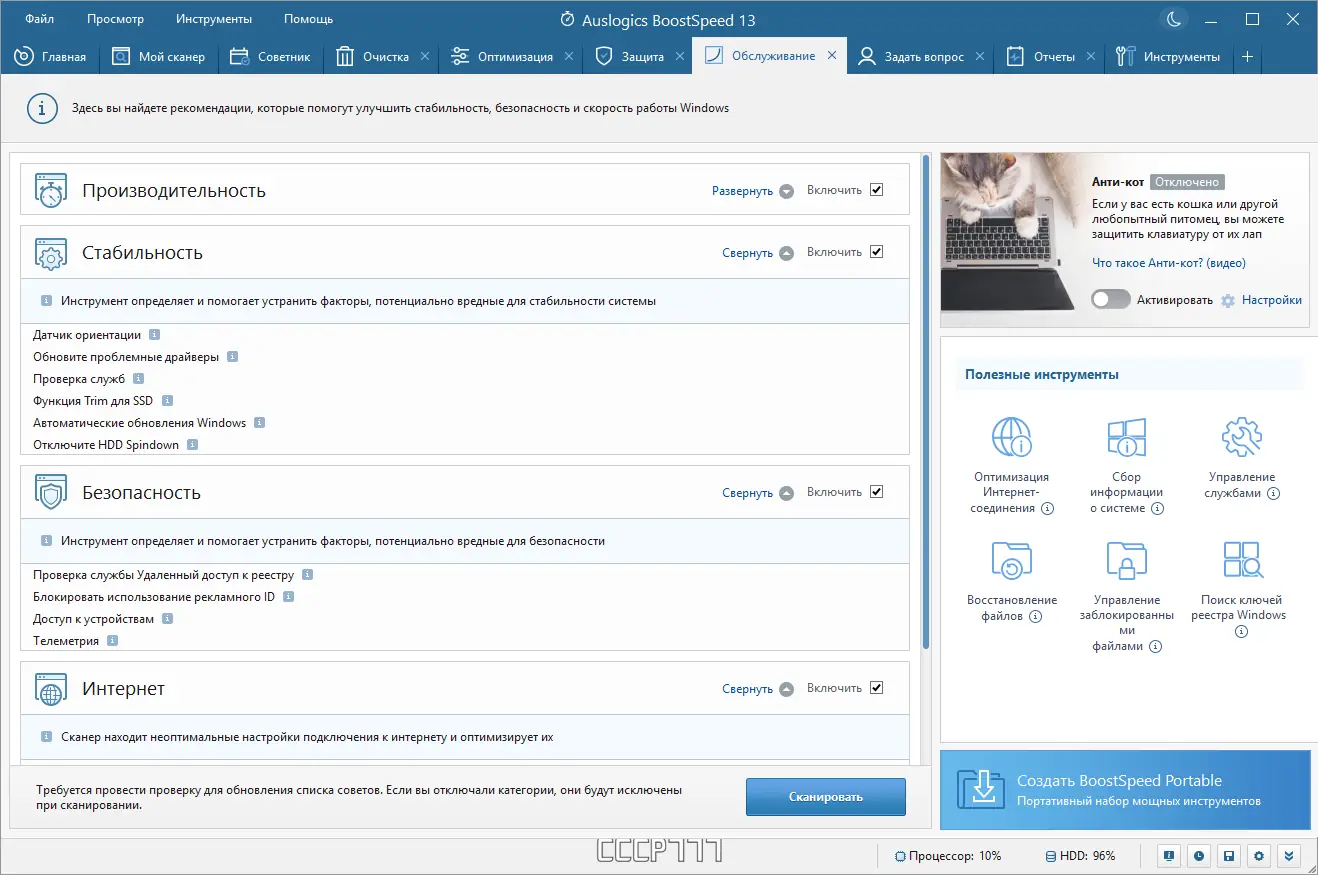Click the HDD: 96% status indicator

click(x=1080, y=856)
